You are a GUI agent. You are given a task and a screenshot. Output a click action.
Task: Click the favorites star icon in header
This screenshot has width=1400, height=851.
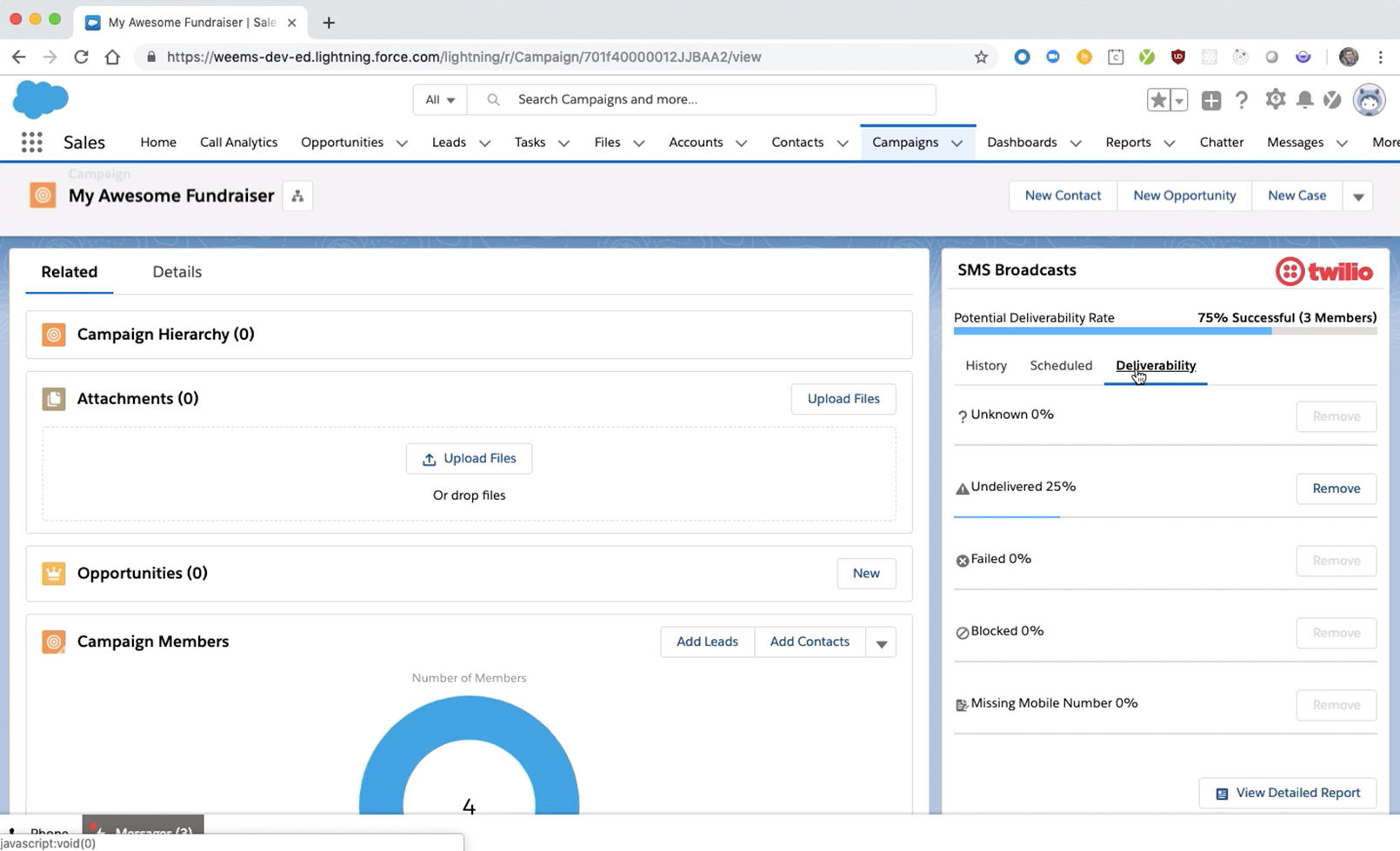pyautogui.click(x=1158, y=101)
